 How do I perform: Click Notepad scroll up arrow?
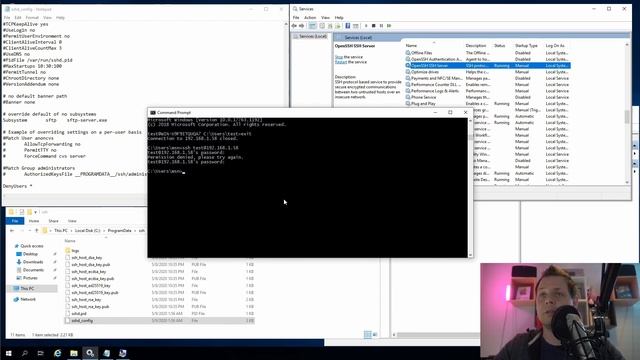pyautogui.click(x=286, y=24)
